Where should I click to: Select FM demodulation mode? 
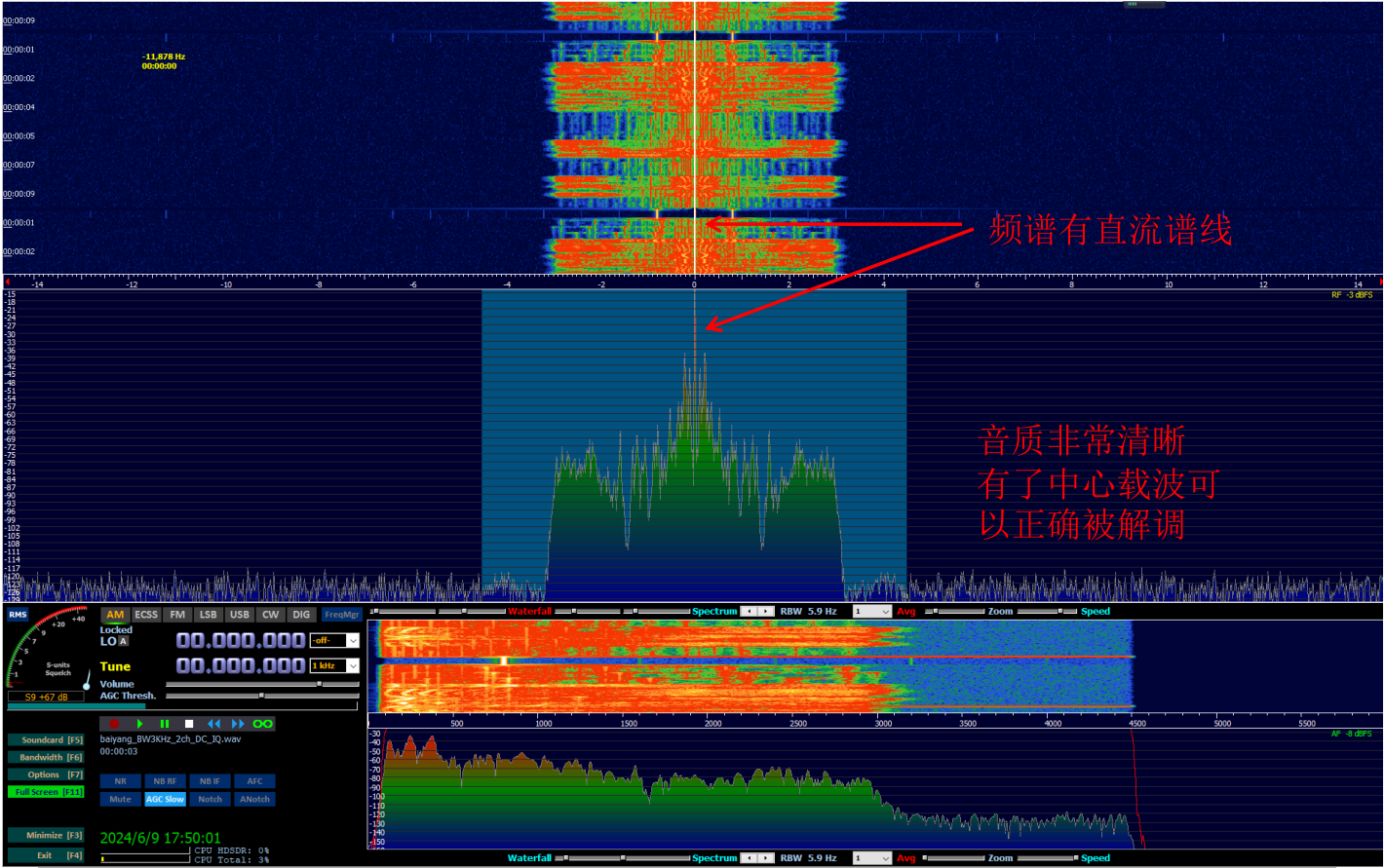click(x=177, y=615)
